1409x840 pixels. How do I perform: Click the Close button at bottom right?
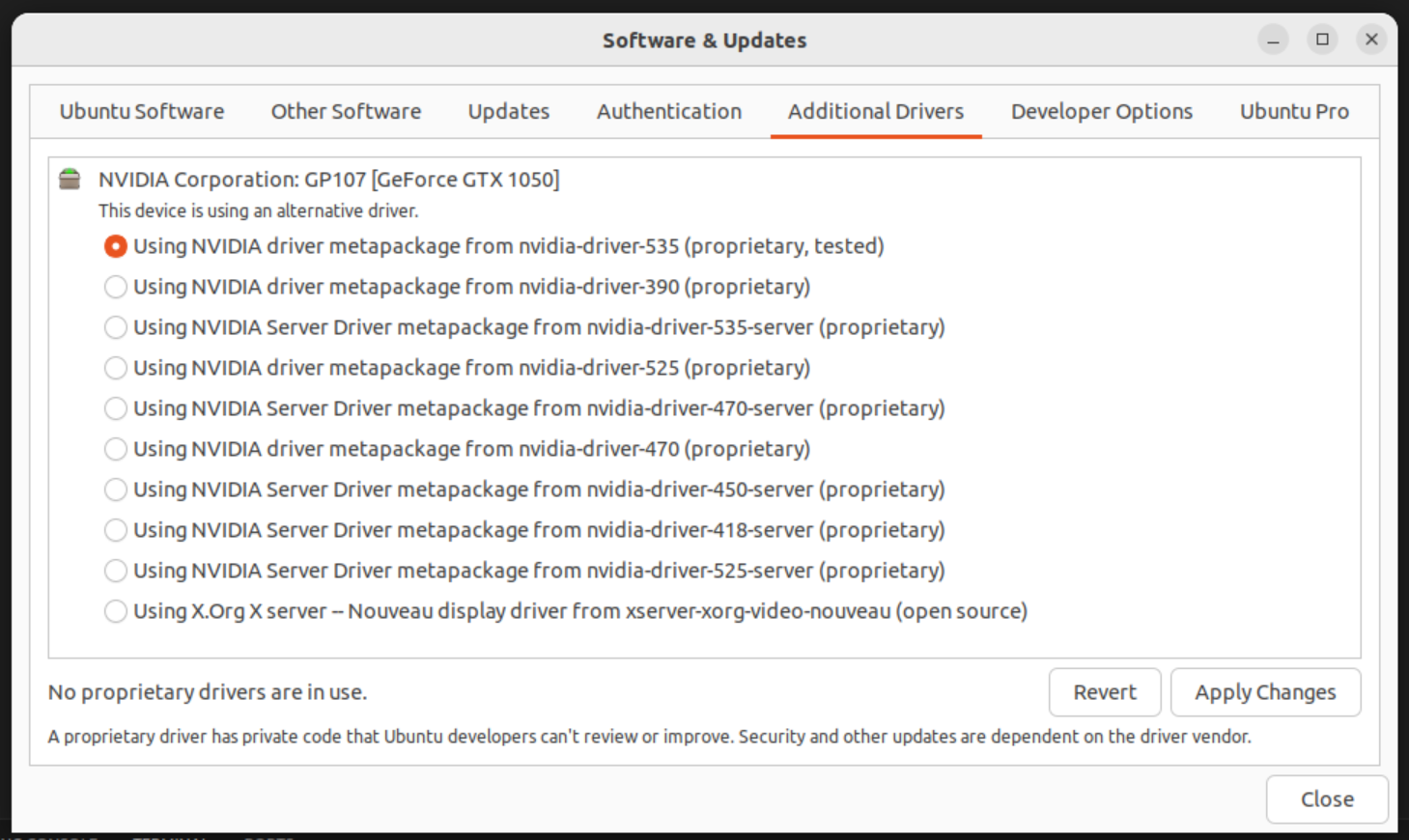pos(1327,799)
